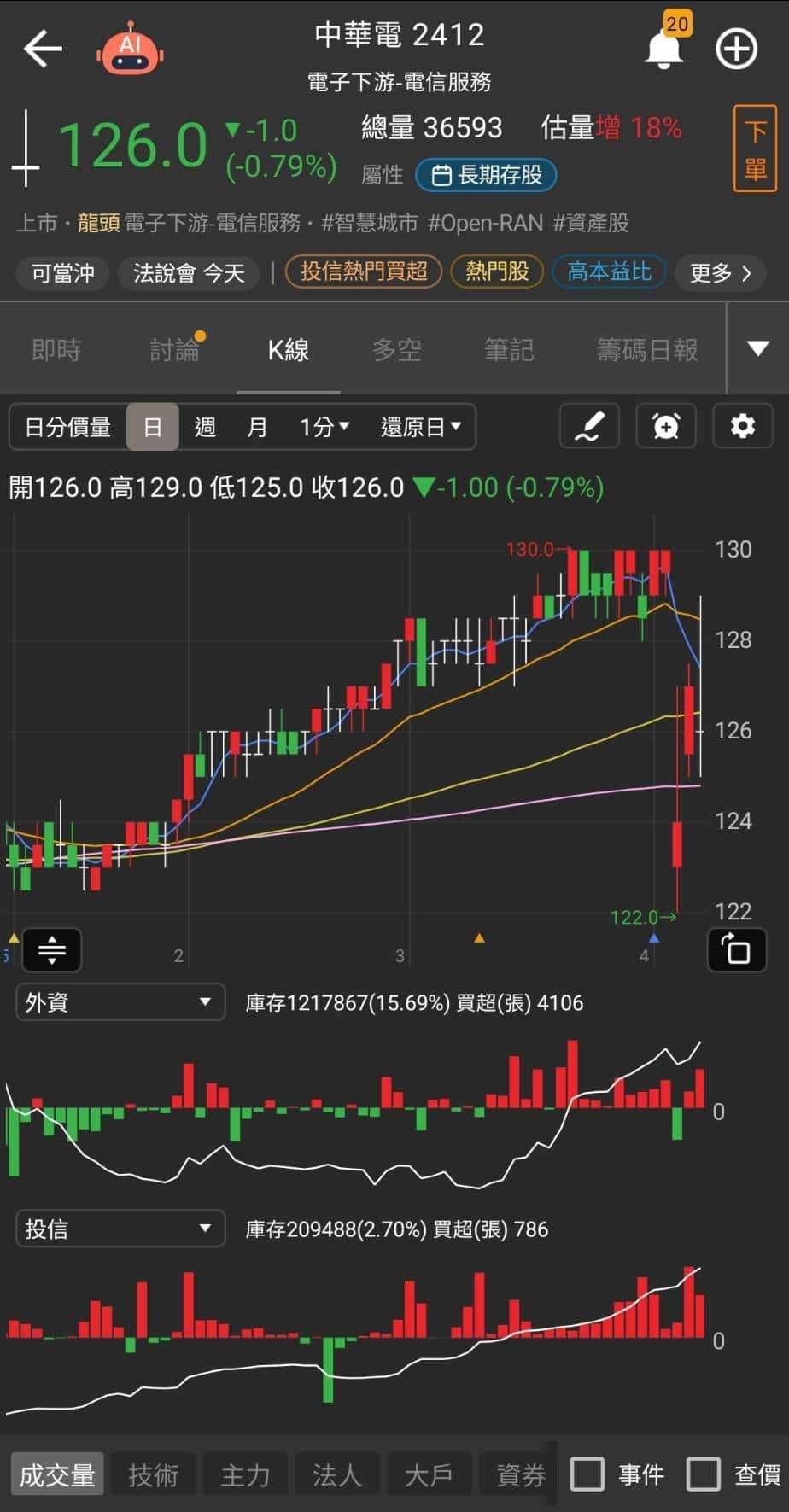Tap 126.0 current price
The height and width of the screenshot is (1512, 789).
[x=132, y=146]
